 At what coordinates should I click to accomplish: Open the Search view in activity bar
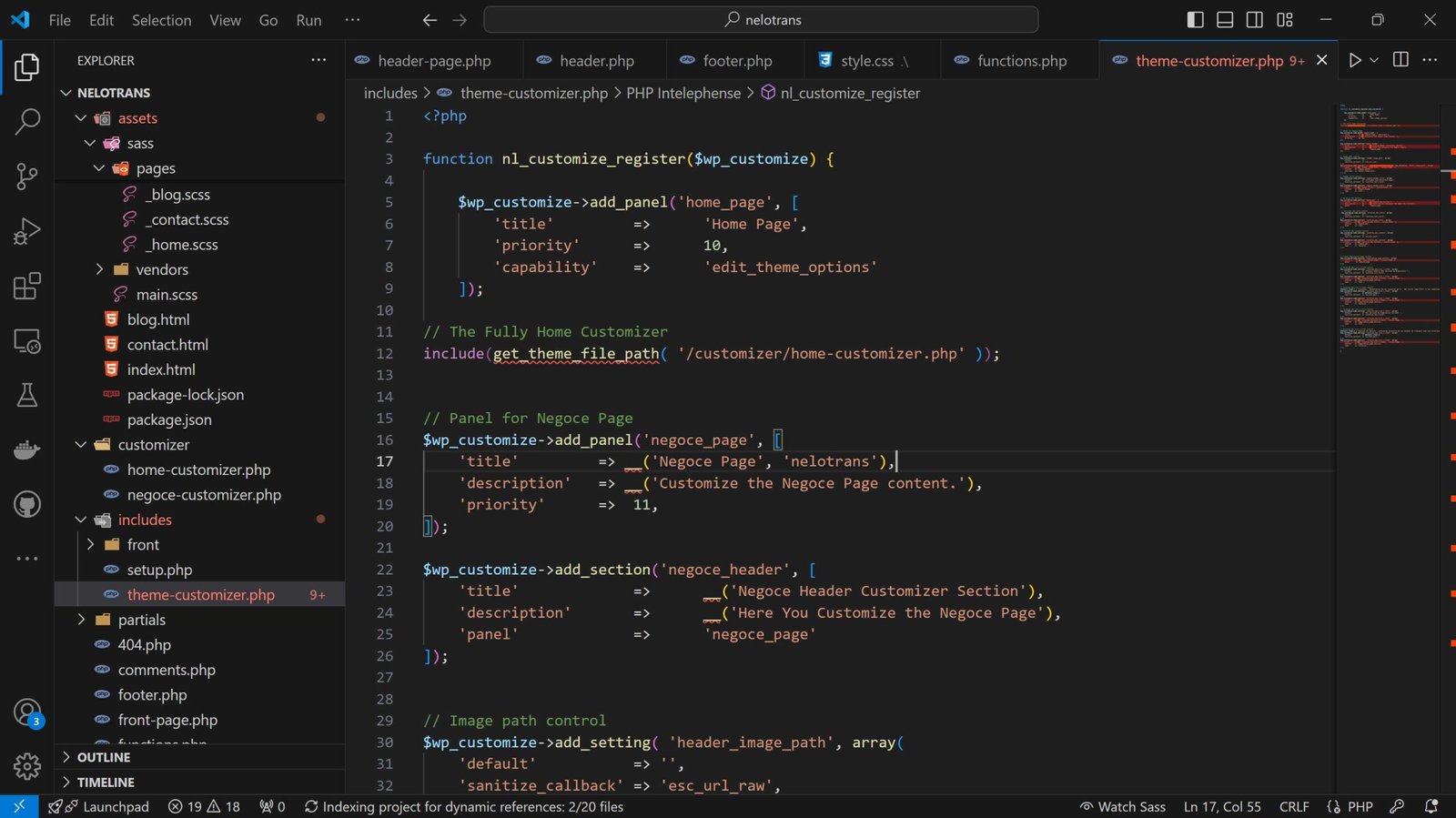27,121
